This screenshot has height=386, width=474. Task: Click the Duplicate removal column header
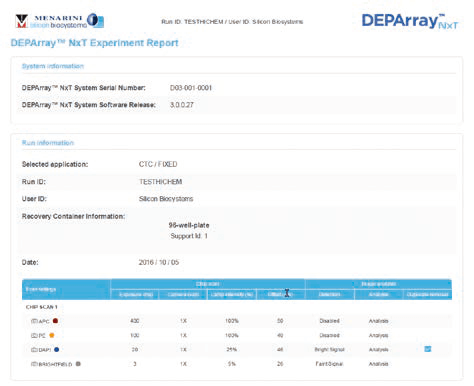(x=428, y=294)
